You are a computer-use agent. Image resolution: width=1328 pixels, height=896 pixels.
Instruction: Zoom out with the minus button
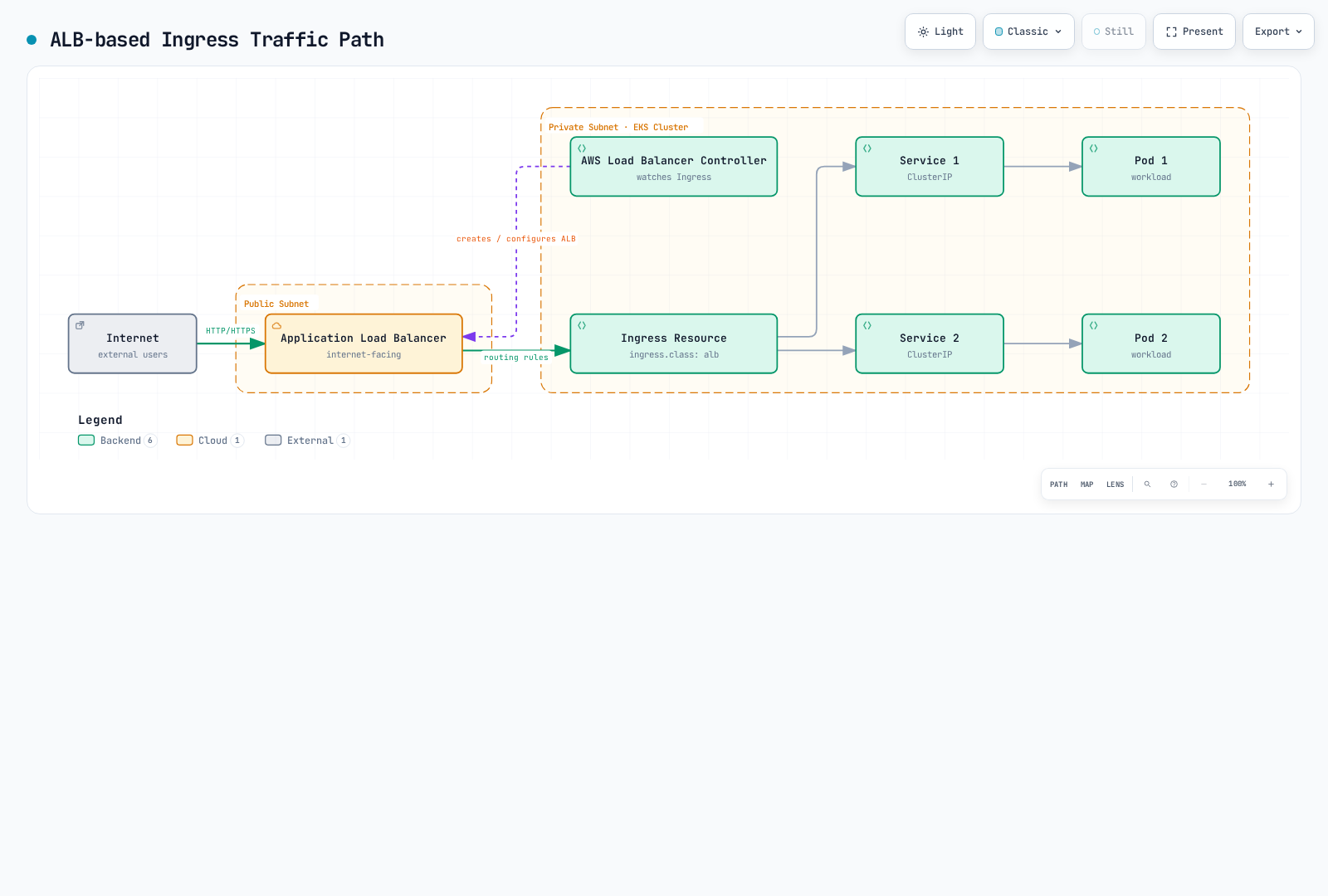coord(1203,485)
